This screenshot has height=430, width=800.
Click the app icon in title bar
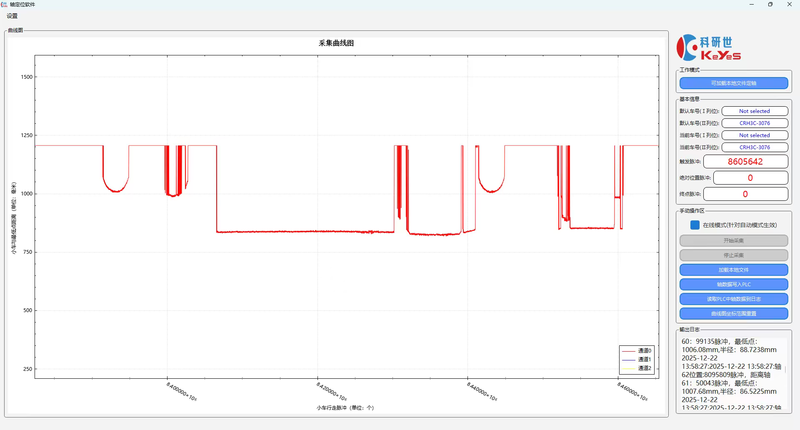coord(5,5)
